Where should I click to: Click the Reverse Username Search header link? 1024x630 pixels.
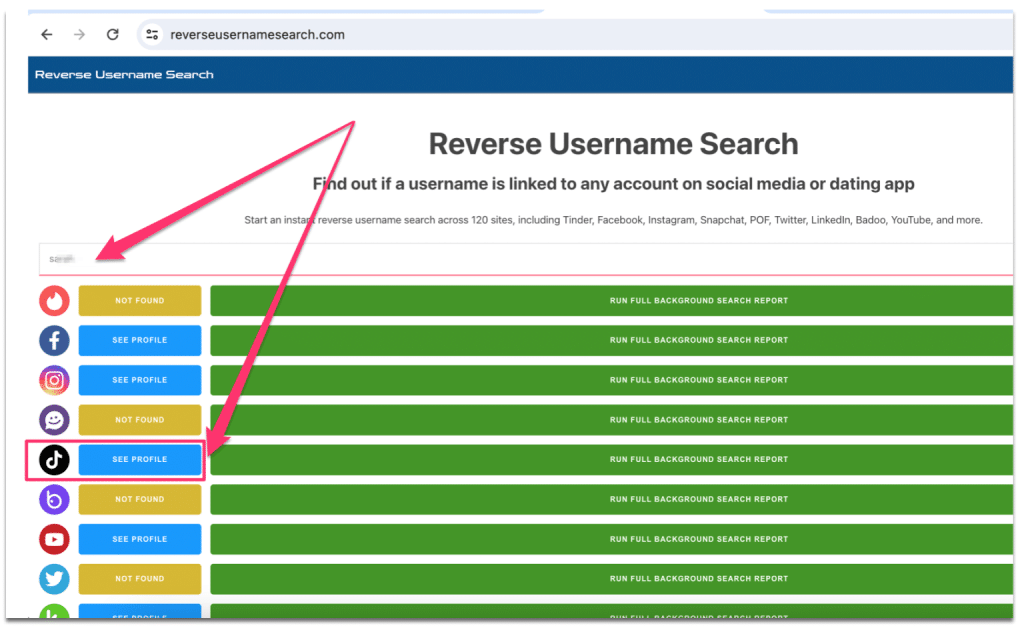[124, 75]
